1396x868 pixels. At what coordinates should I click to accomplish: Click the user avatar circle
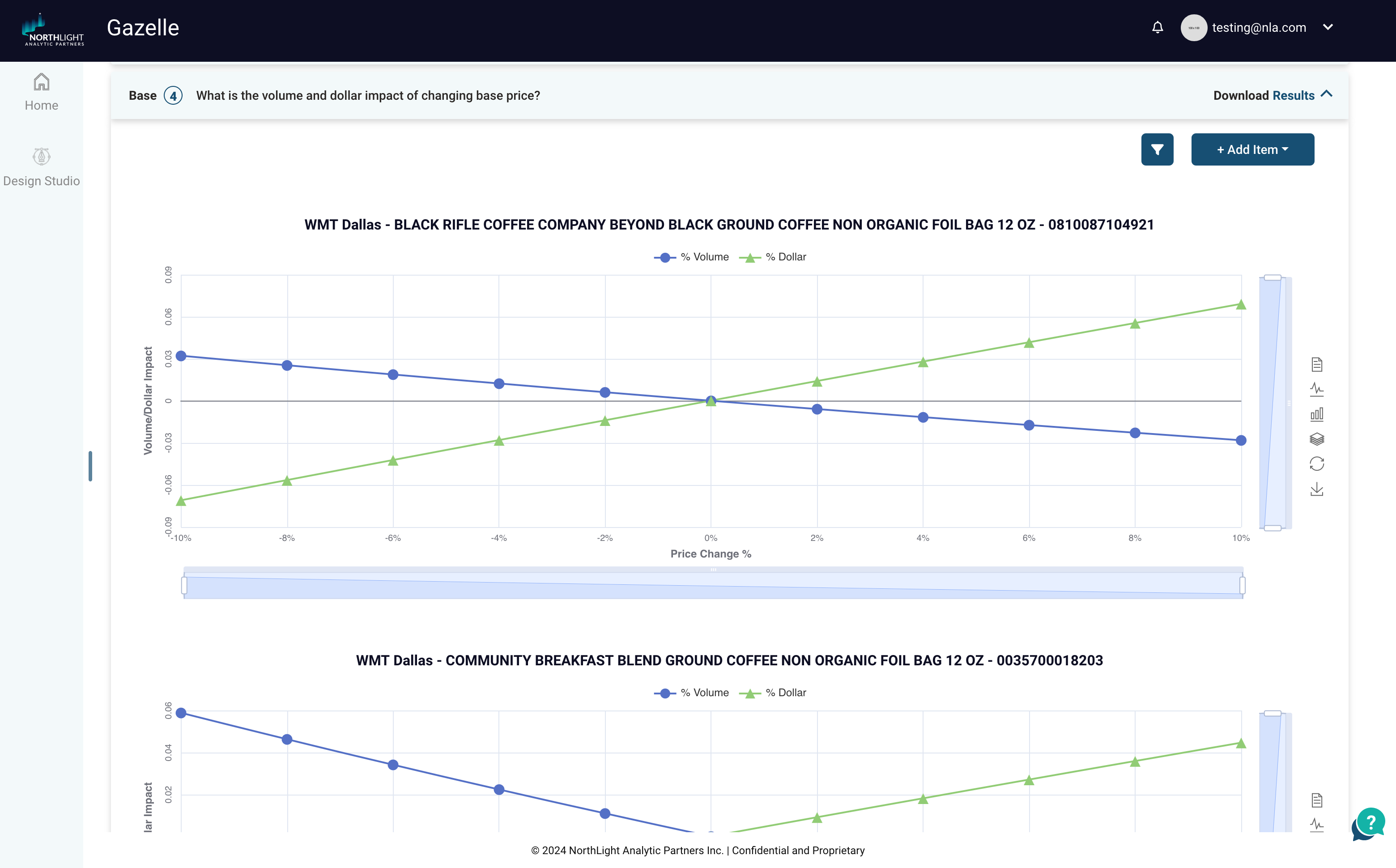tap(1193, 28)
